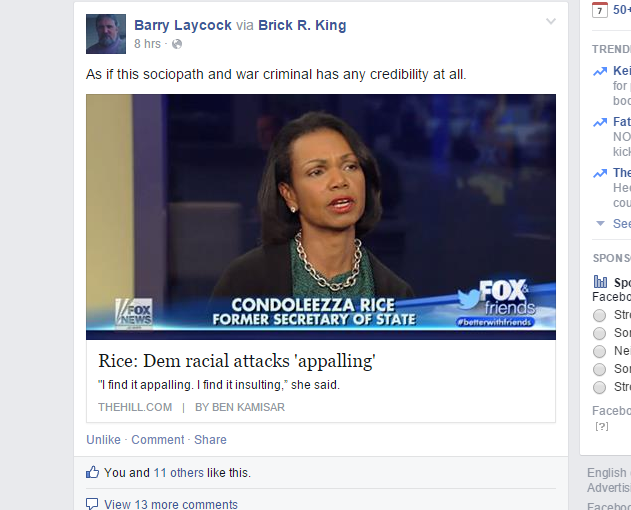
Task: Click Barry Laycock's profile picture
Action: point(106,34)
